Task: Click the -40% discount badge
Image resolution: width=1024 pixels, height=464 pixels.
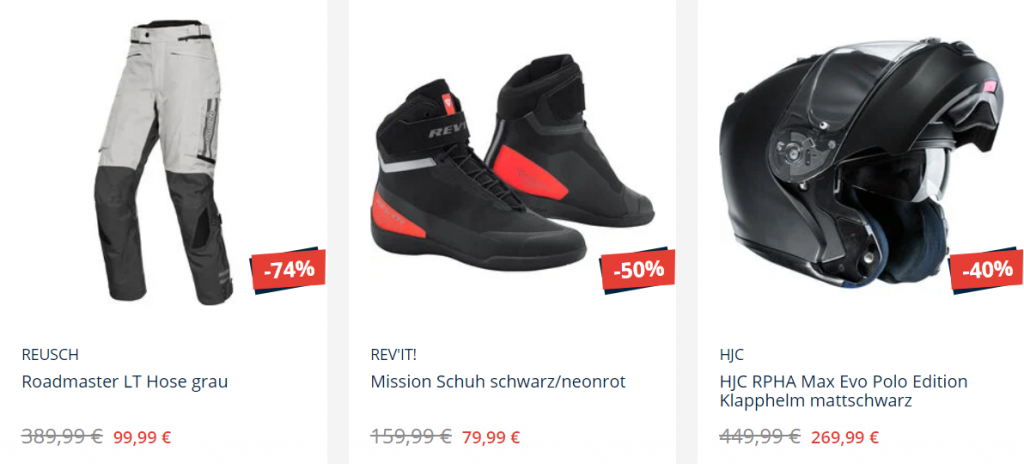Action: pyautogui.click(x=986, y=269)
